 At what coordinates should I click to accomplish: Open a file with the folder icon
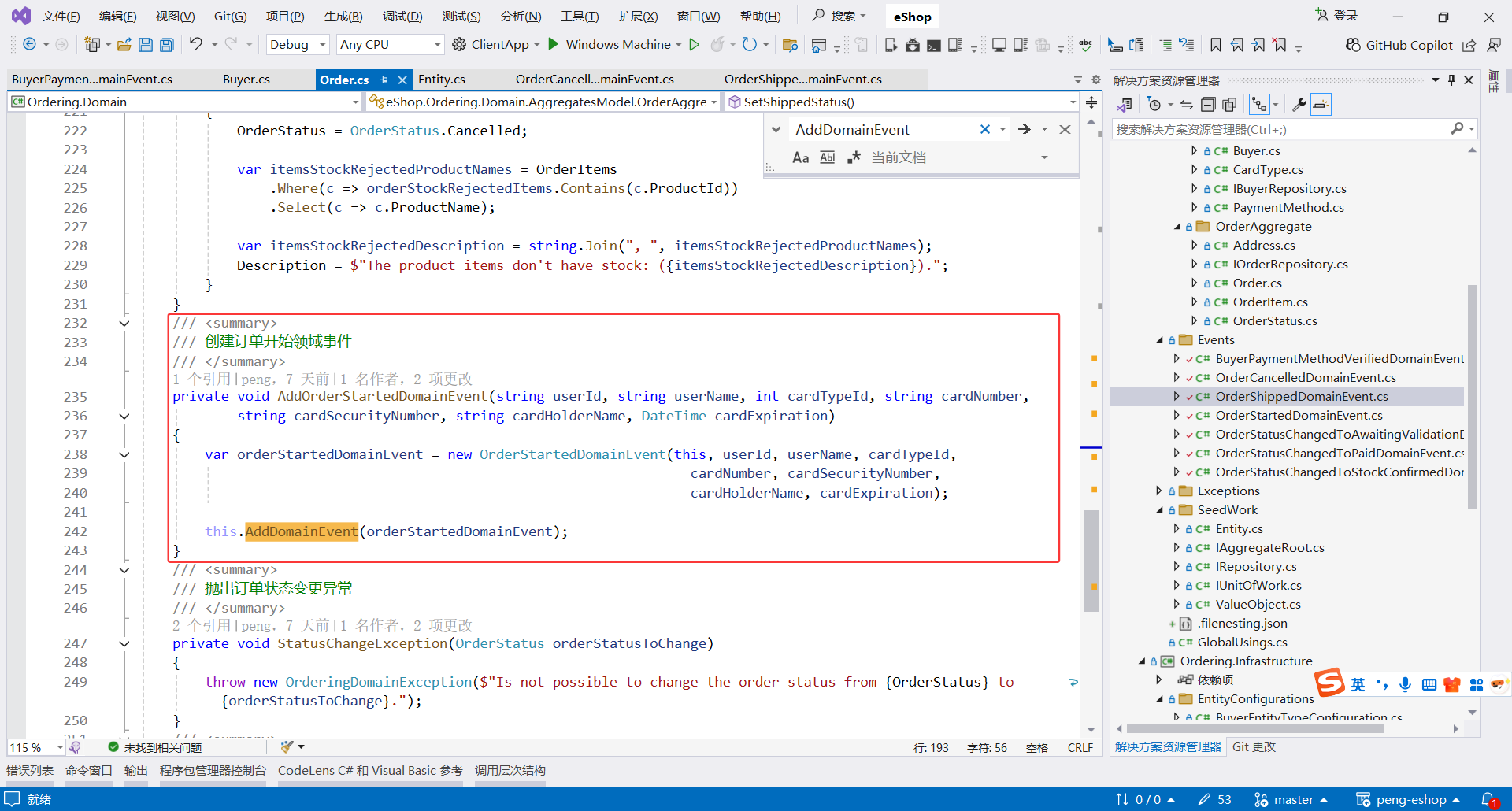(x=124, y=45)
